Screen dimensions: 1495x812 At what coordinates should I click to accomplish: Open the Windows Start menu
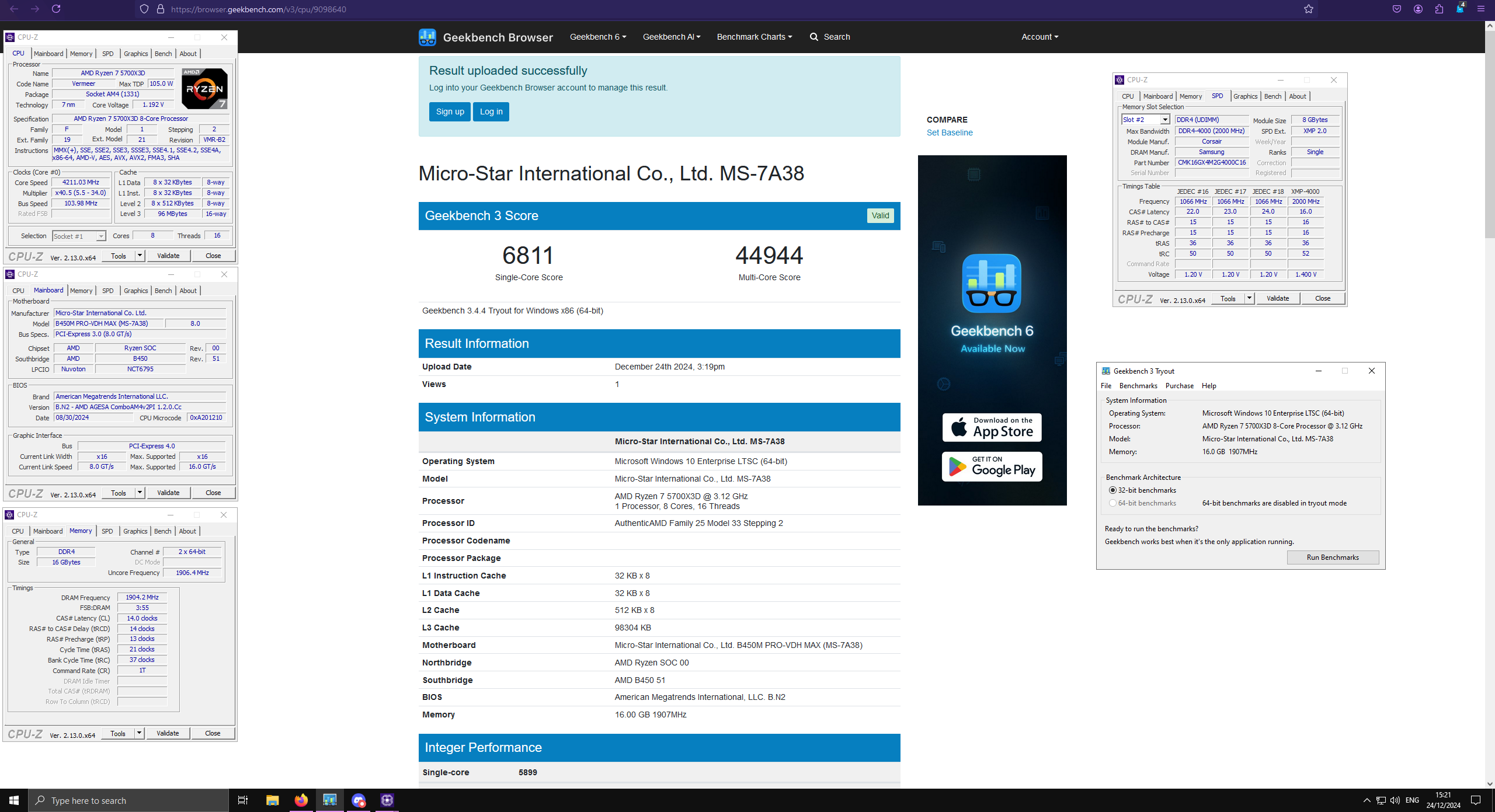14,800
